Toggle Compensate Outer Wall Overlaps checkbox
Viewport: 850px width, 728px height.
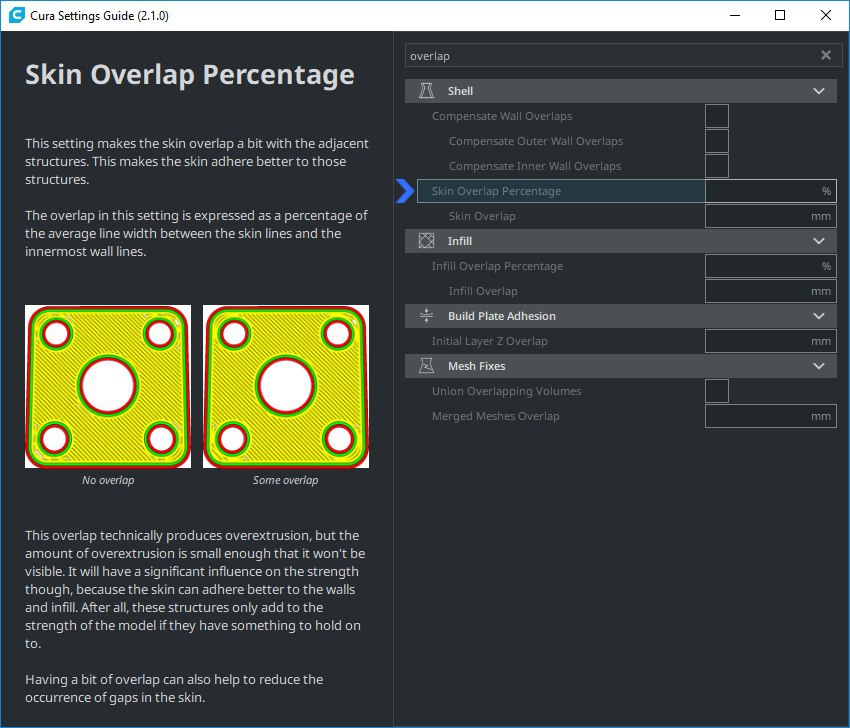pyautogui.click(x=717, y=141)
